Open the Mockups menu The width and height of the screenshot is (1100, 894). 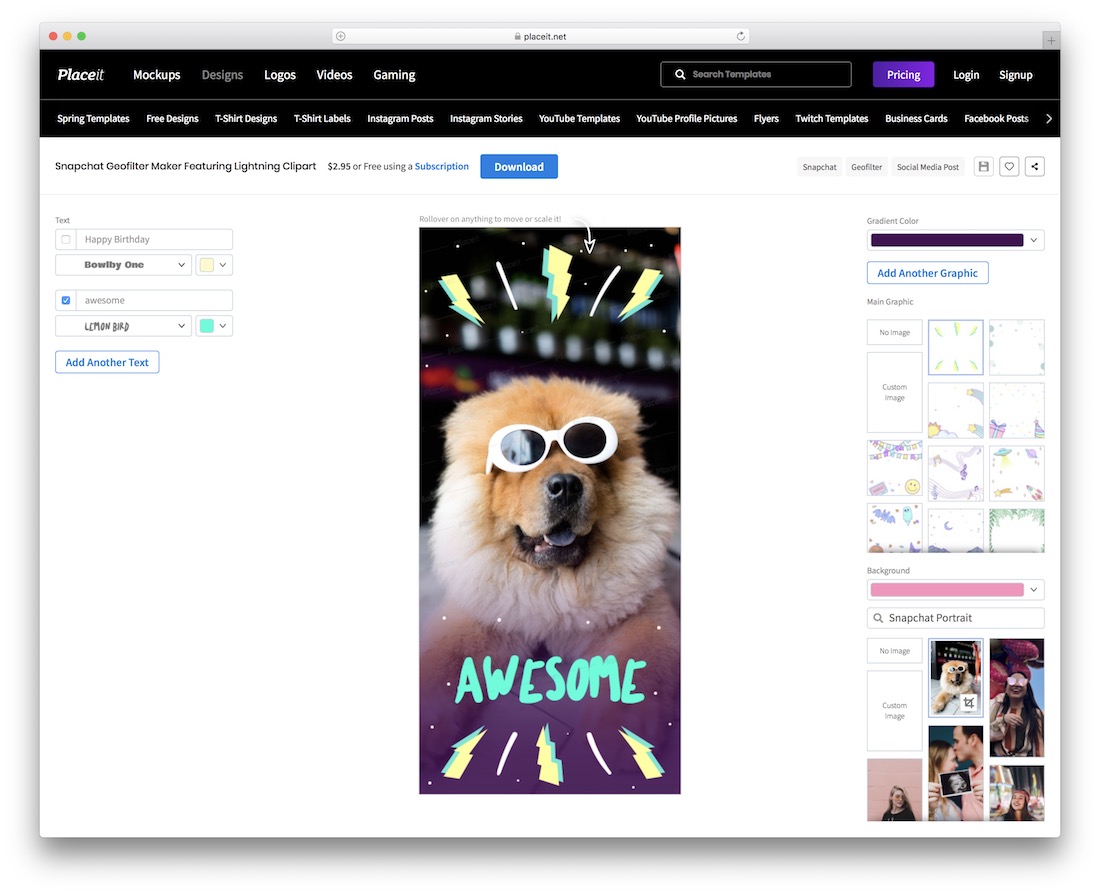[x=156, y=74]
